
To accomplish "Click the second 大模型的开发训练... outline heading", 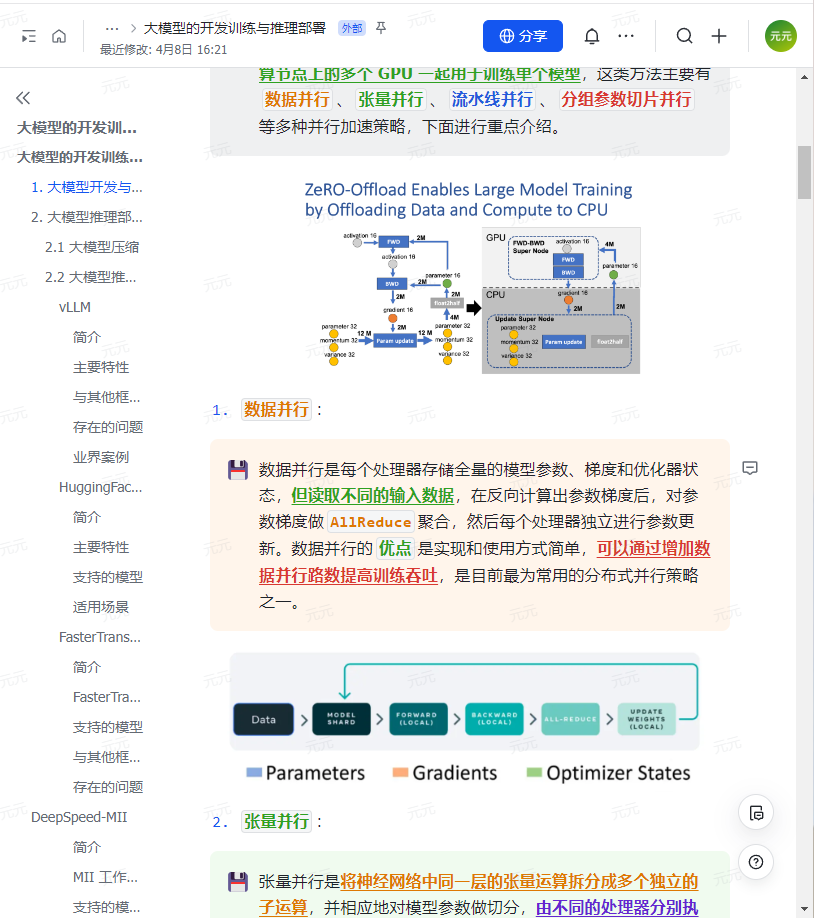I will click(x=80, y=157).
